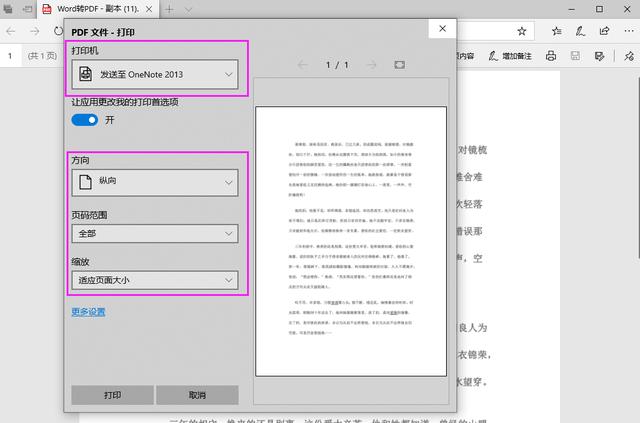The height and width of the screenshot is (423, 640).
Task: Click the fit-to-page preview icon
Action: click(400, 65)
